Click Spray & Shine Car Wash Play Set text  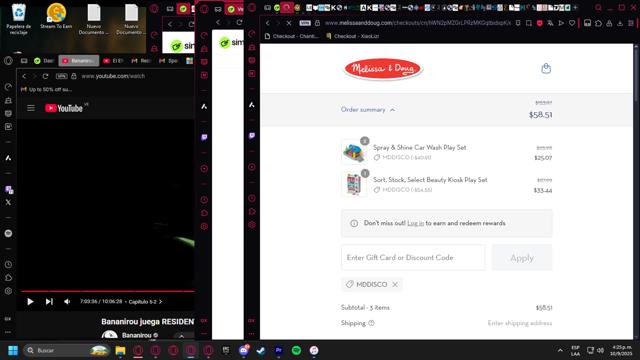tap(419, 147)
